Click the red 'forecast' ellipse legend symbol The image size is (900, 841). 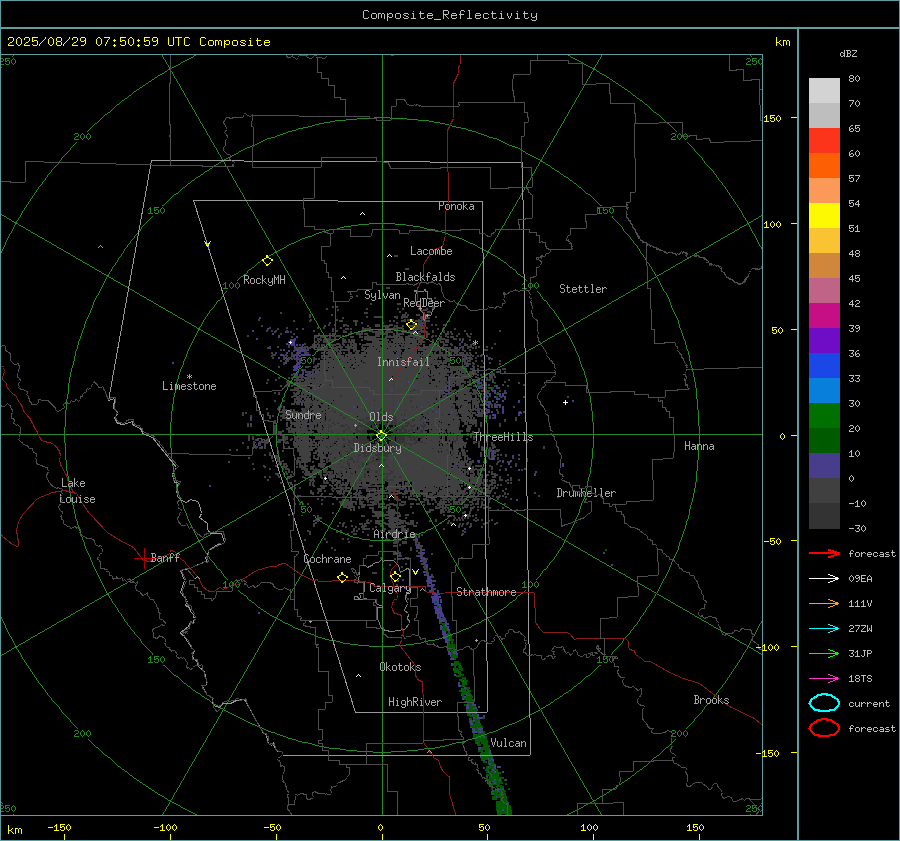tap(824, 728)
